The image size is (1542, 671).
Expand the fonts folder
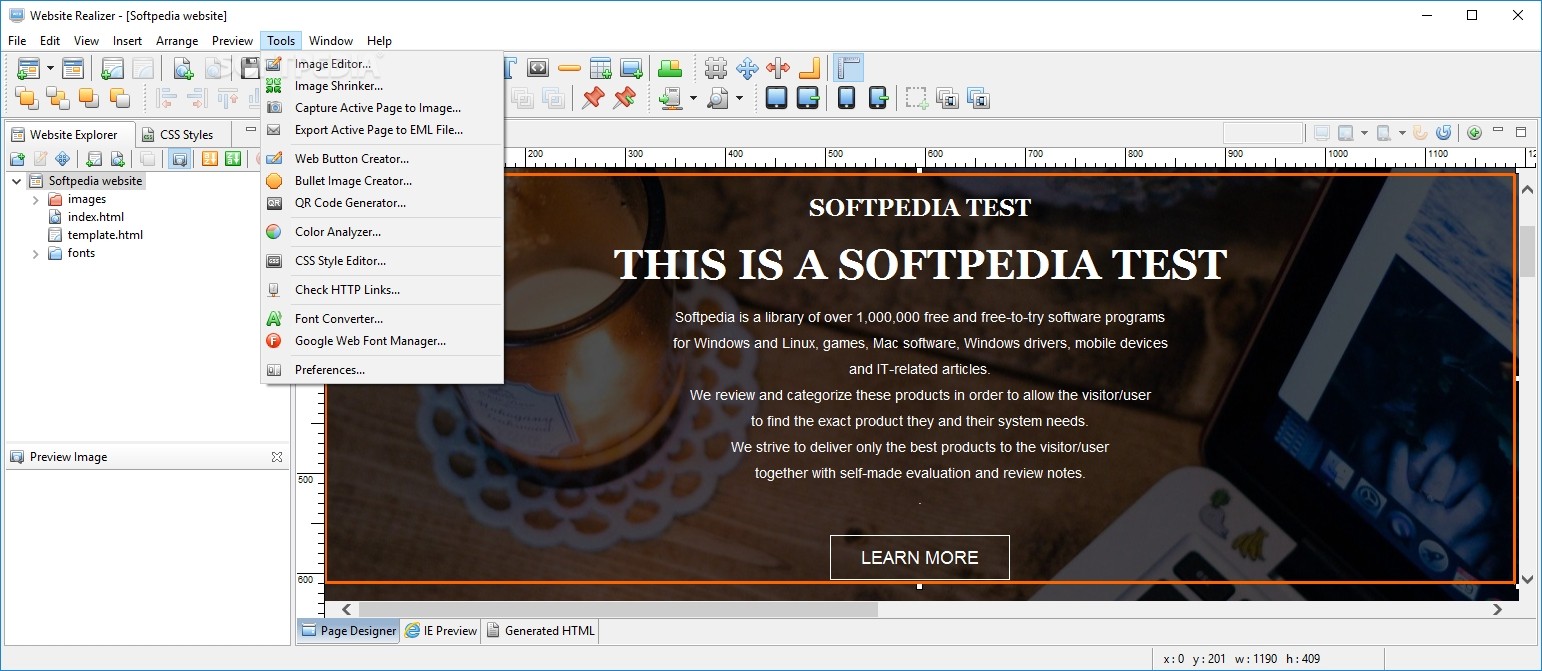(36, 253)
